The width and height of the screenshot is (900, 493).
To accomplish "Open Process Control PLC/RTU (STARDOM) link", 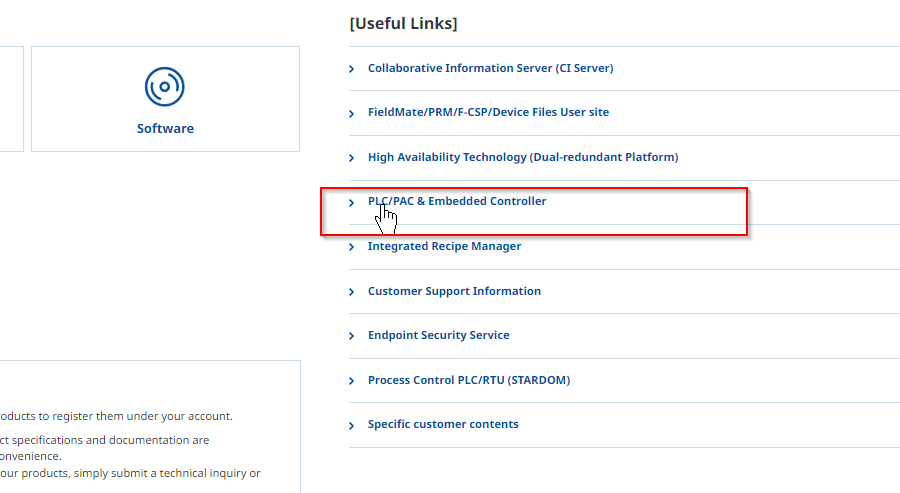I will coord(469,381).
